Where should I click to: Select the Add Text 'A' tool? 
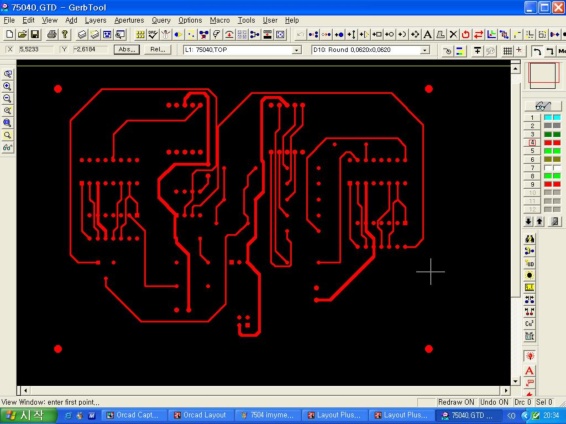428,34
